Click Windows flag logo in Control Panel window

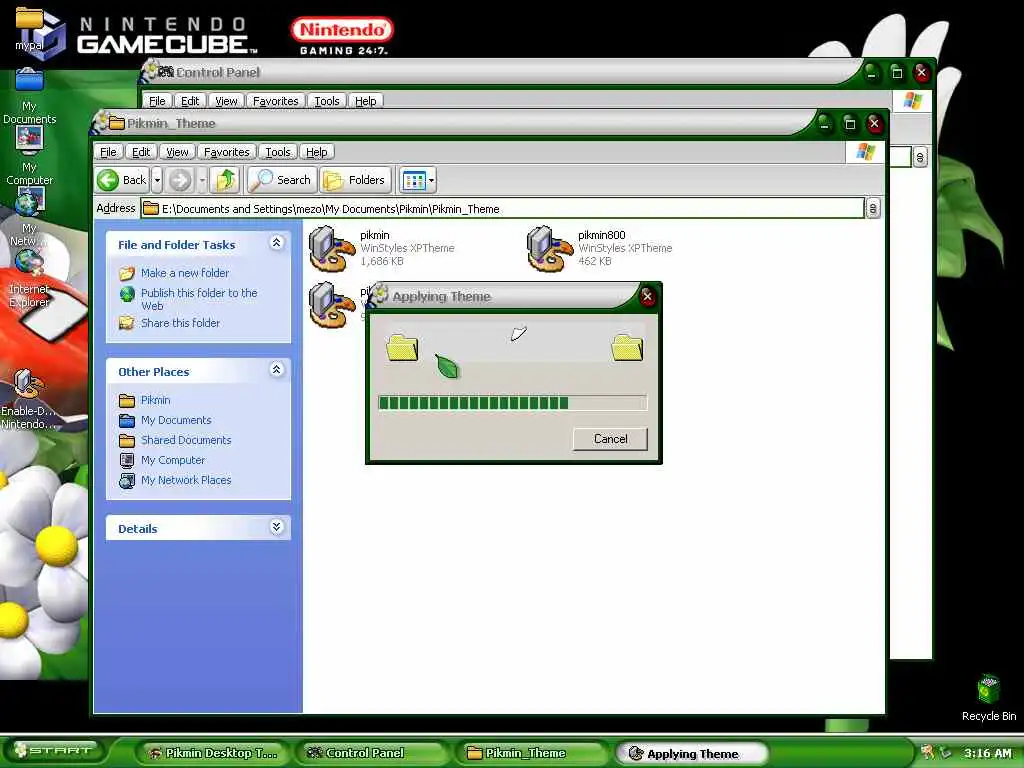tap(912, 101)
